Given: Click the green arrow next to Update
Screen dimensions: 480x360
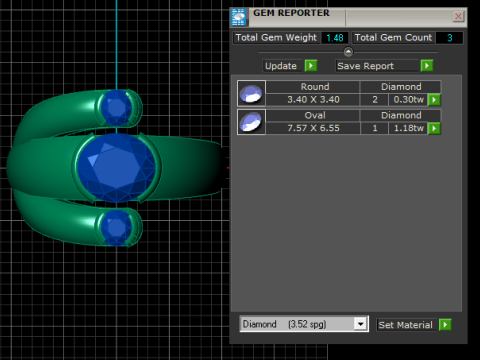Looking at the screenshot, I should [x=311, y=66].
